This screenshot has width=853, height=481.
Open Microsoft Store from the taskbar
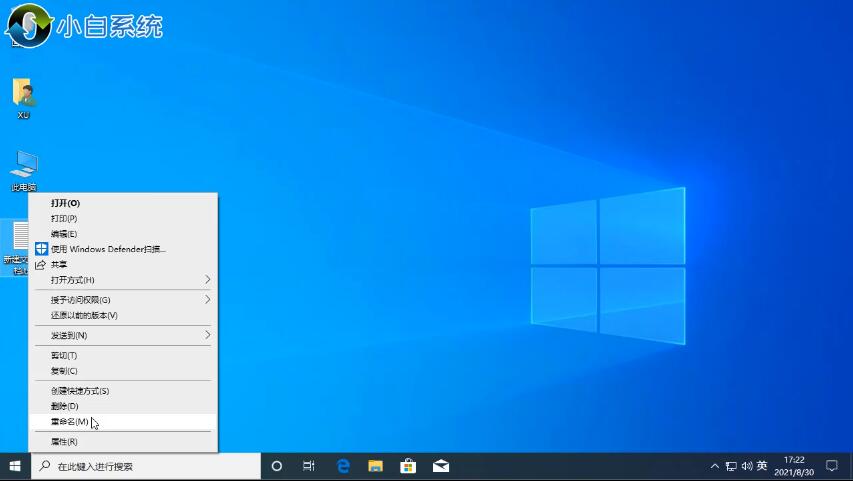click(x=408, y=466)
